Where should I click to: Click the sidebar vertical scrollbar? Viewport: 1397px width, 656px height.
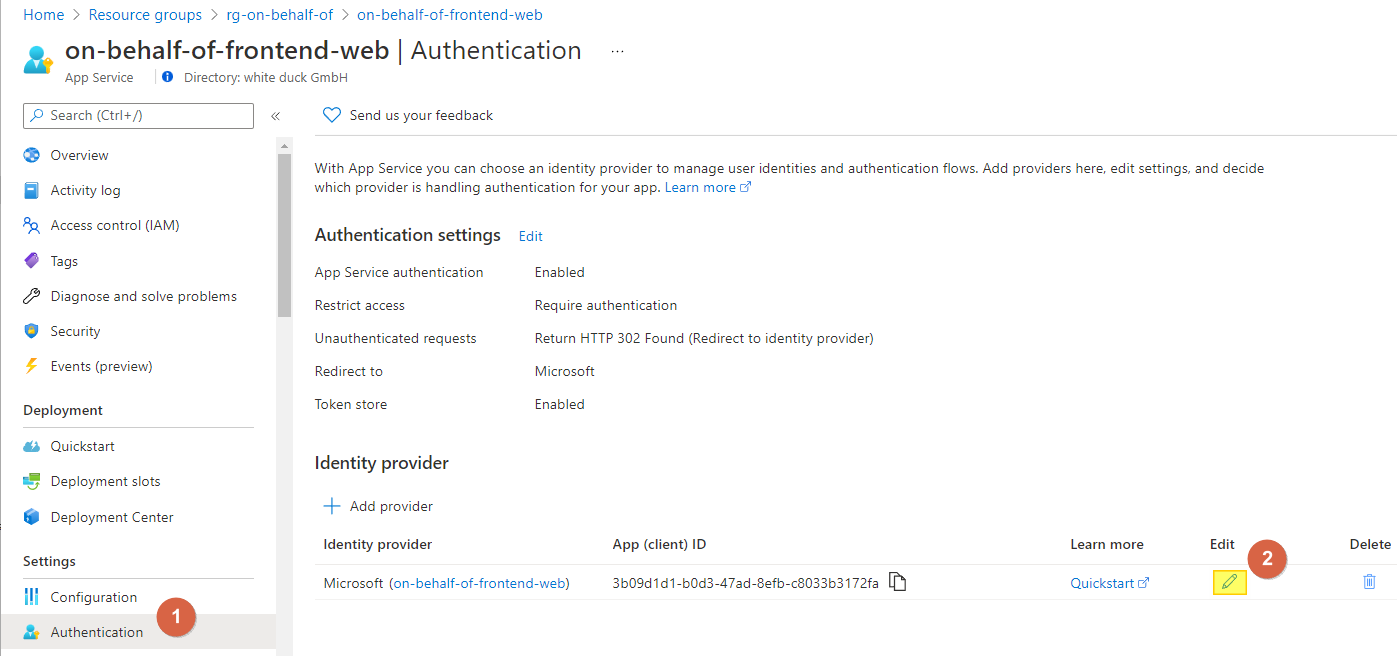pyautogui.click(x=284, y=235)
